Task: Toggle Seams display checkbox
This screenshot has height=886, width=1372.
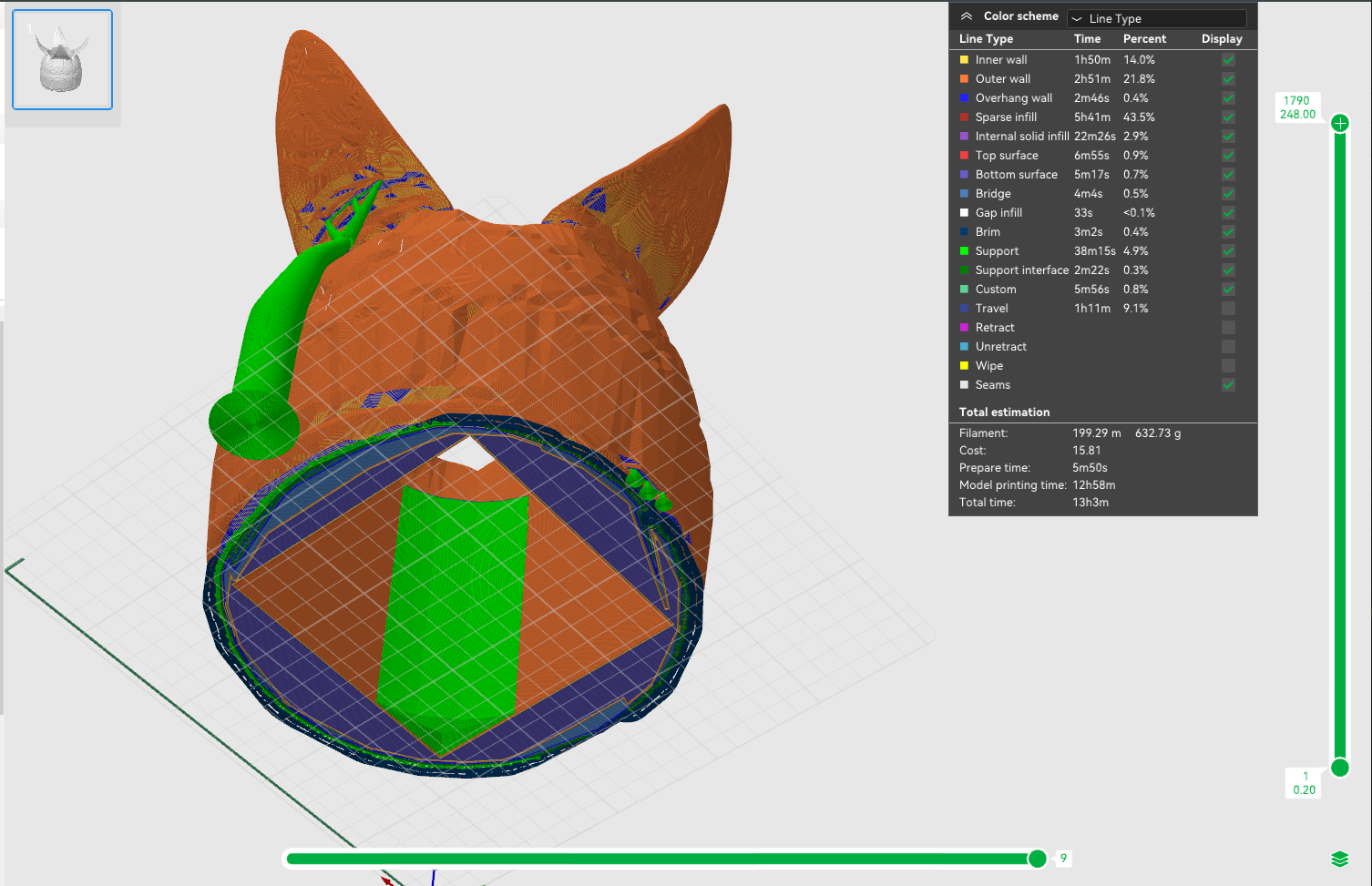Action: click(x=1228, y=385)
